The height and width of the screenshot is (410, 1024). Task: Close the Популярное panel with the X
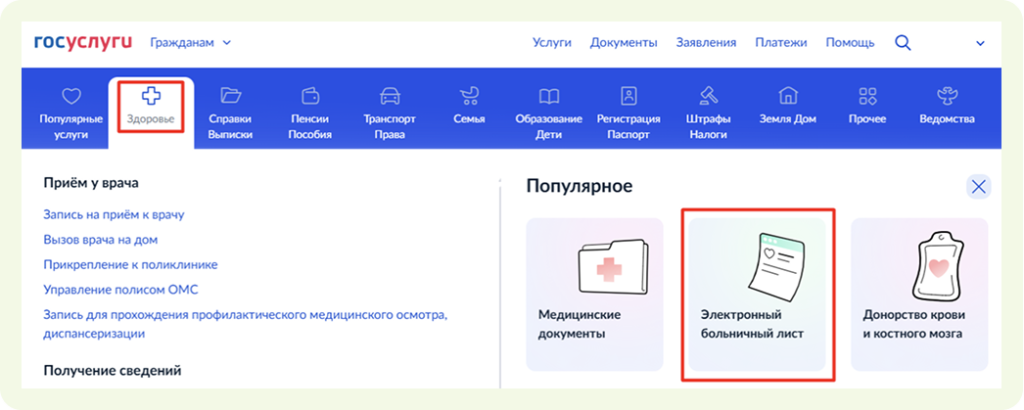(x=978, y=187)
